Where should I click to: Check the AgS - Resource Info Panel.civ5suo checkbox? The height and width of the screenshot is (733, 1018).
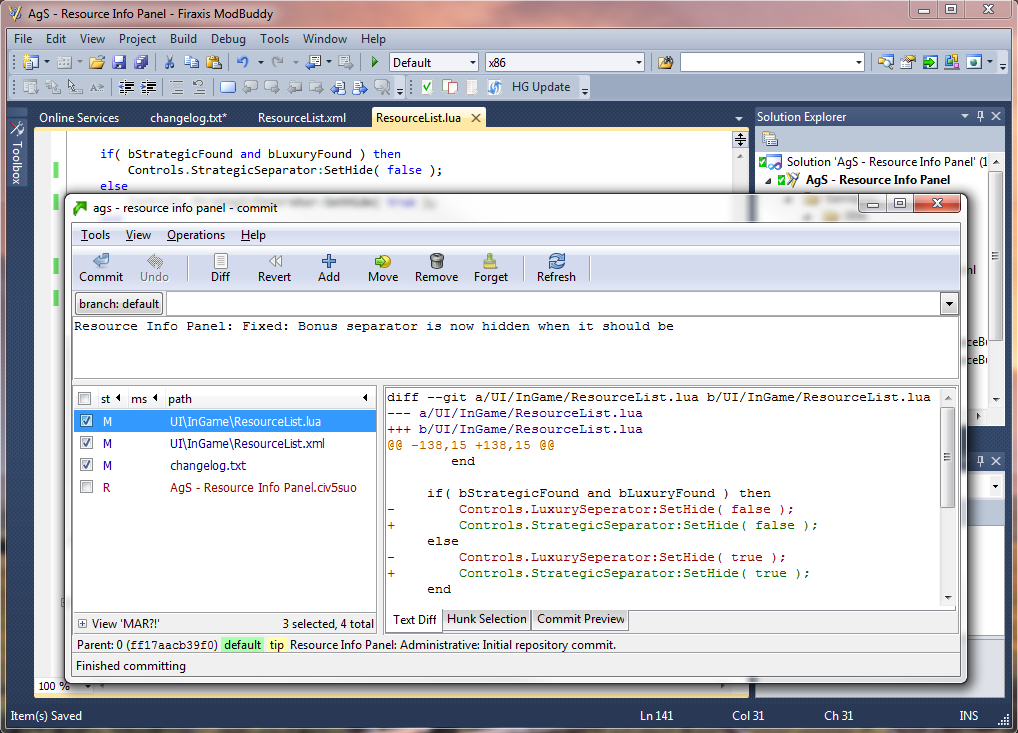click(x=86, y=487)
